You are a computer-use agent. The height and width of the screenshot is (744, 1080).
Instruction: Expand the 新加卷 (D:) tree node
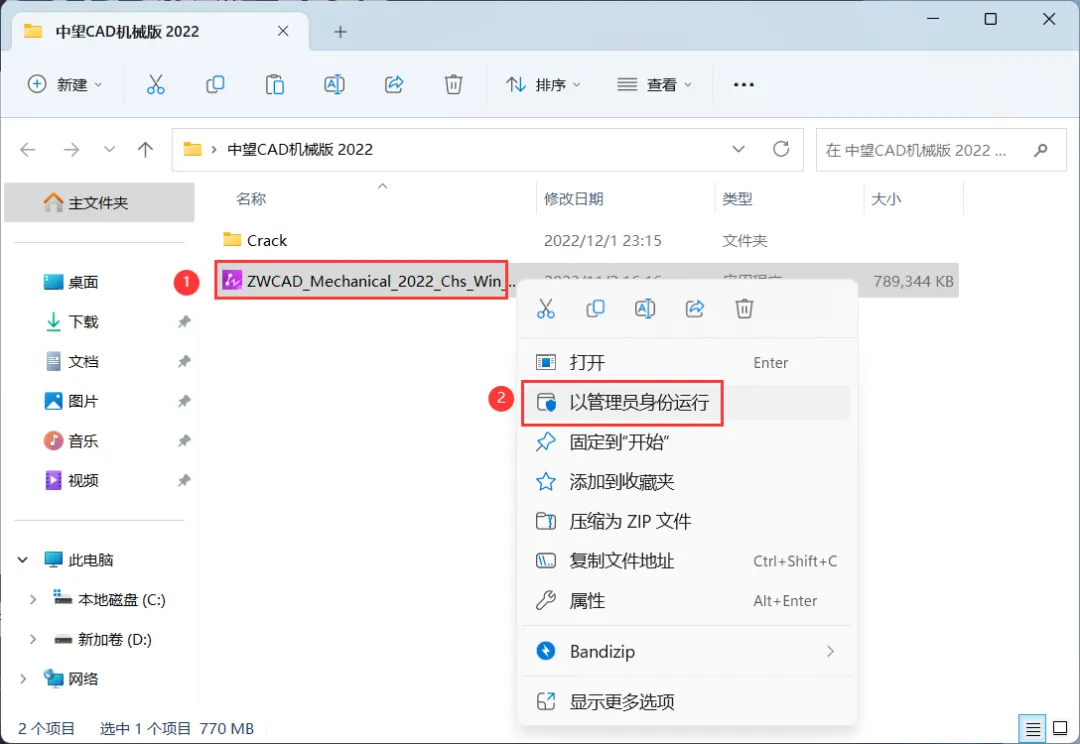click(32, 640)
